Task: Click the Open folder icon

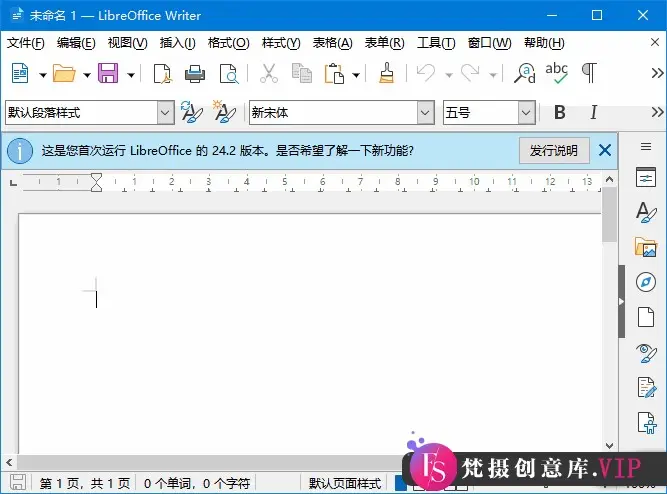Action: click(64, 73)
